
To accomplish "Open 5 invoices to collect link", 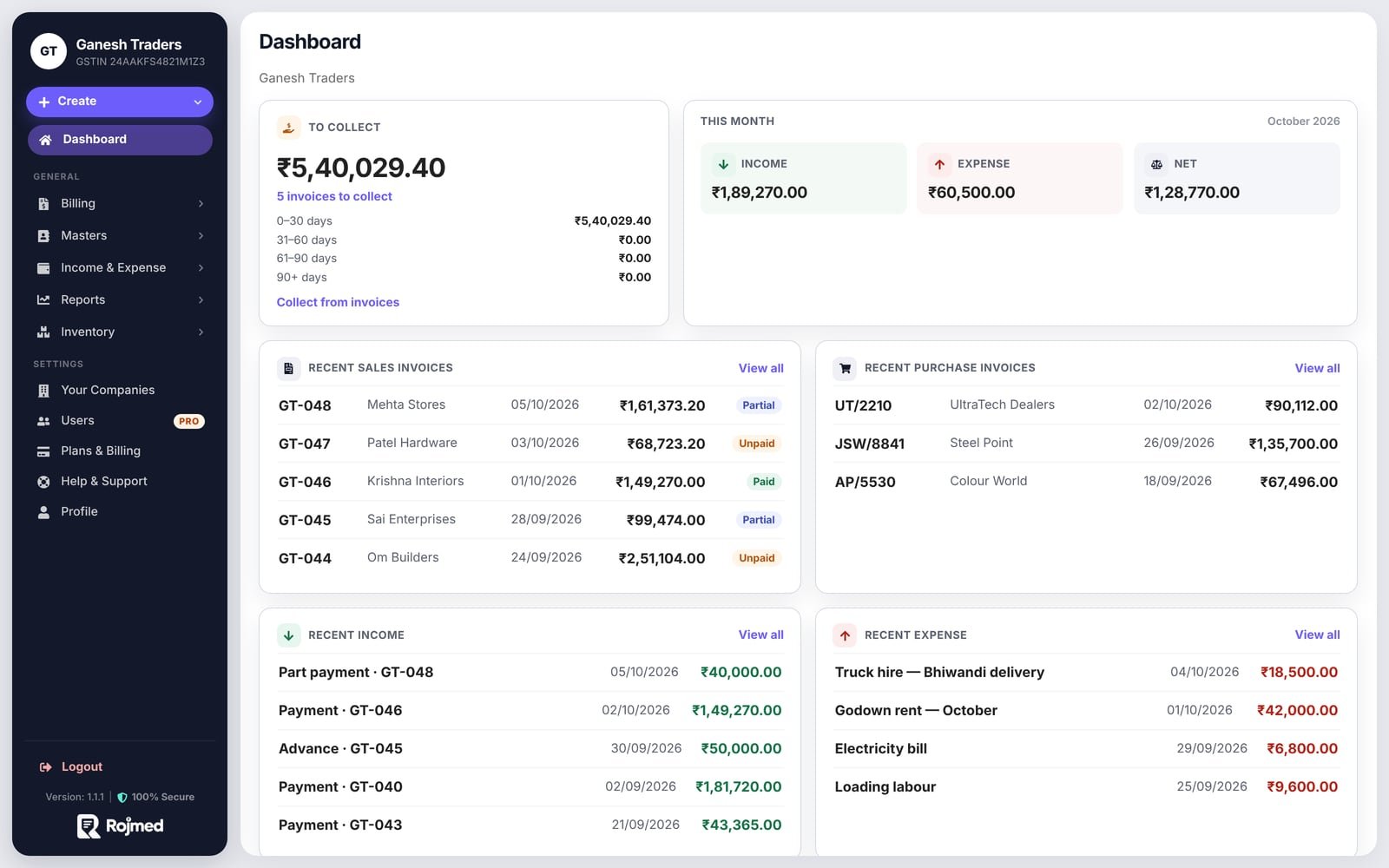I will [x=334, y=197].
